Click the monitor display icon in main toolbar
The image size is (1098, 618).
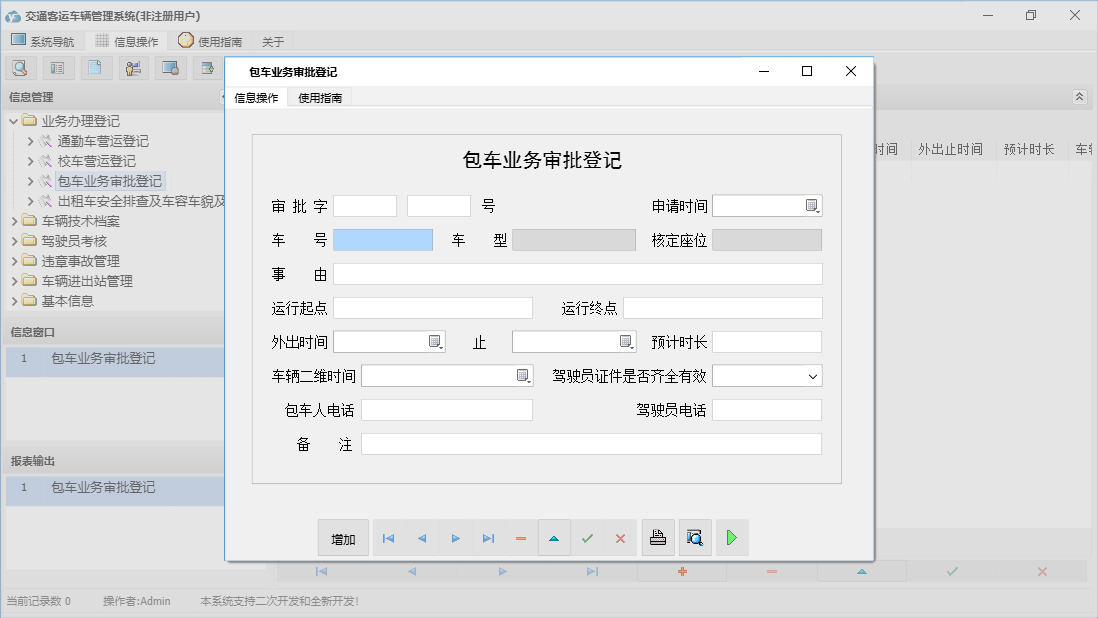coord(168,67)
